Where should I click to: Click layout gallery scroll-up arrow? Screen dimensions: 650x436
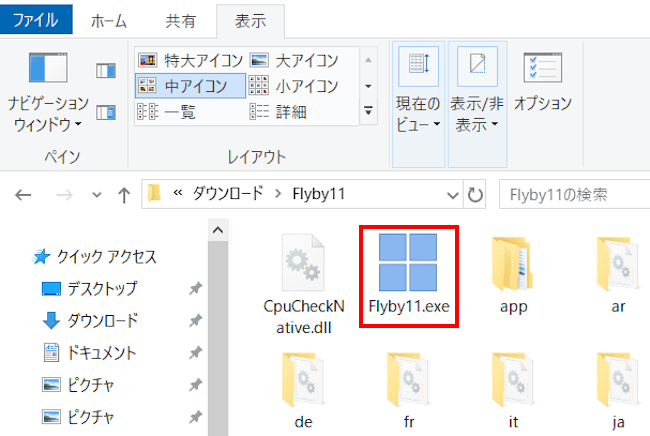pyautogui.click(x=368, y=60)
